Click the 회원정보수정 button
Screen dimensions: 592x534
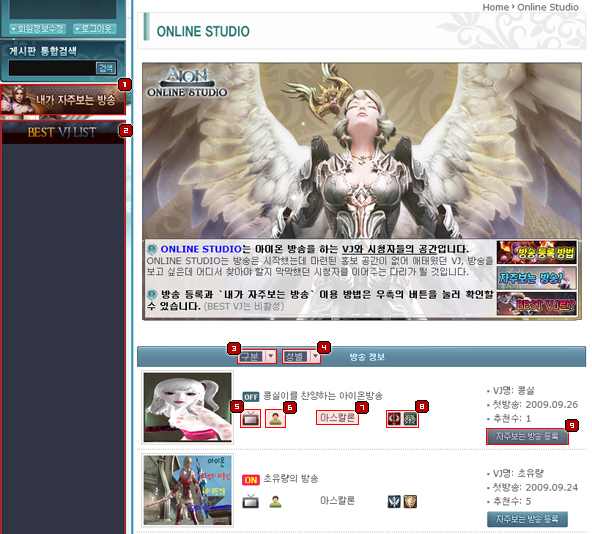coord(37,29)
